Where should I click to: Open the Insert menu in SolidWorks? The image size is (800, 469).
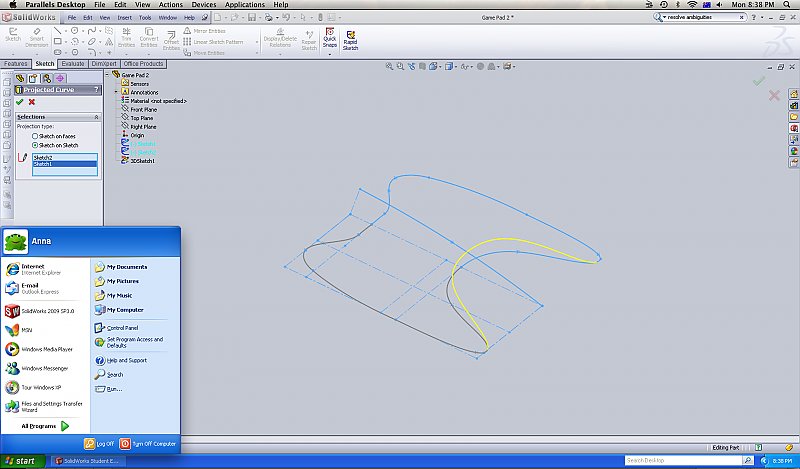point(124,18)
